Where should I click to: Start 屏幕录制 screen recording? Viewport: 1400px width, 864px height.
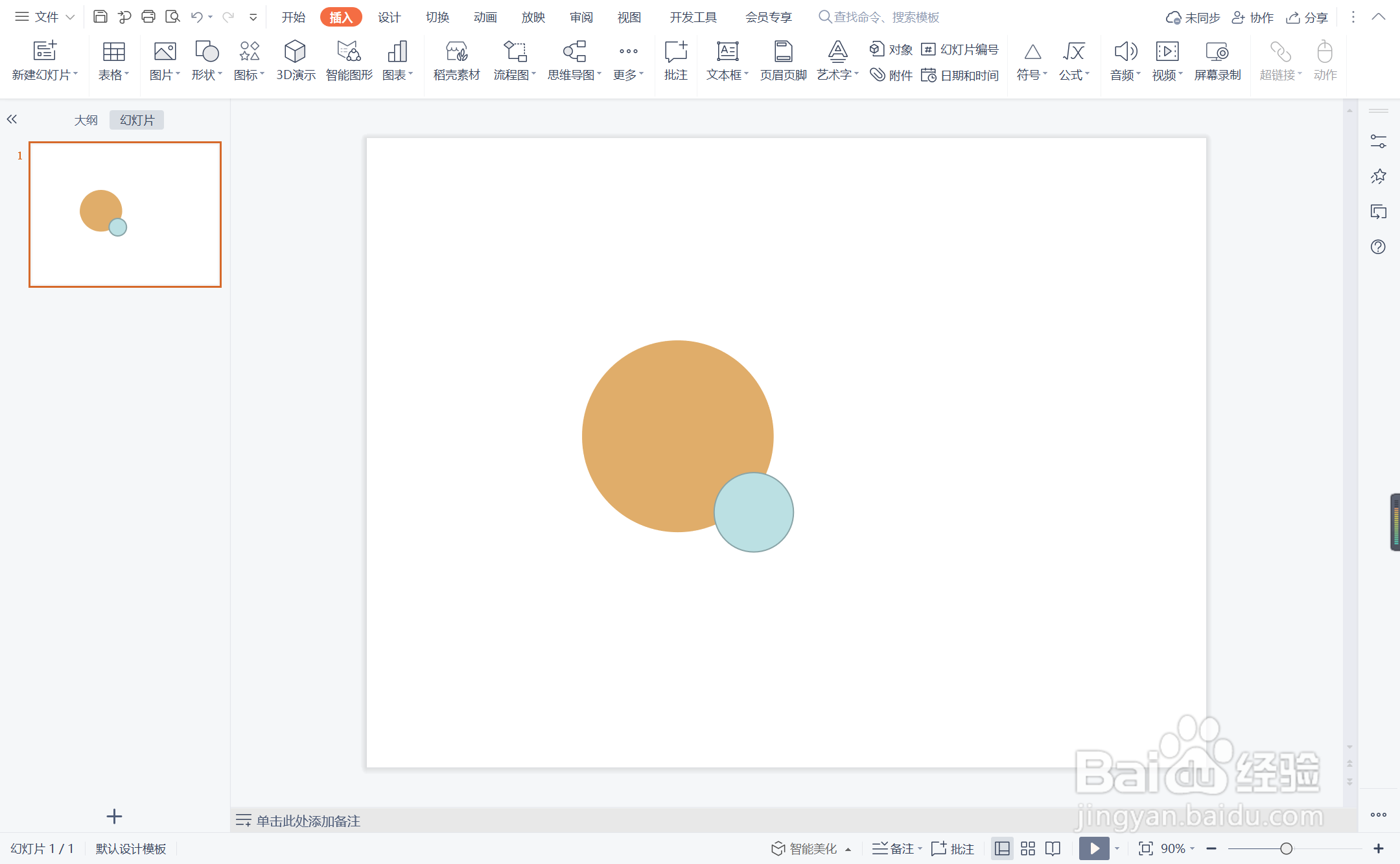pos(1217,61)
